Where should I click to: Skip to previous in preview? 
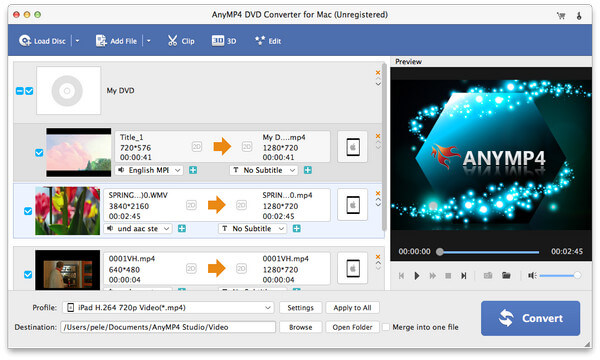[401, 275]
